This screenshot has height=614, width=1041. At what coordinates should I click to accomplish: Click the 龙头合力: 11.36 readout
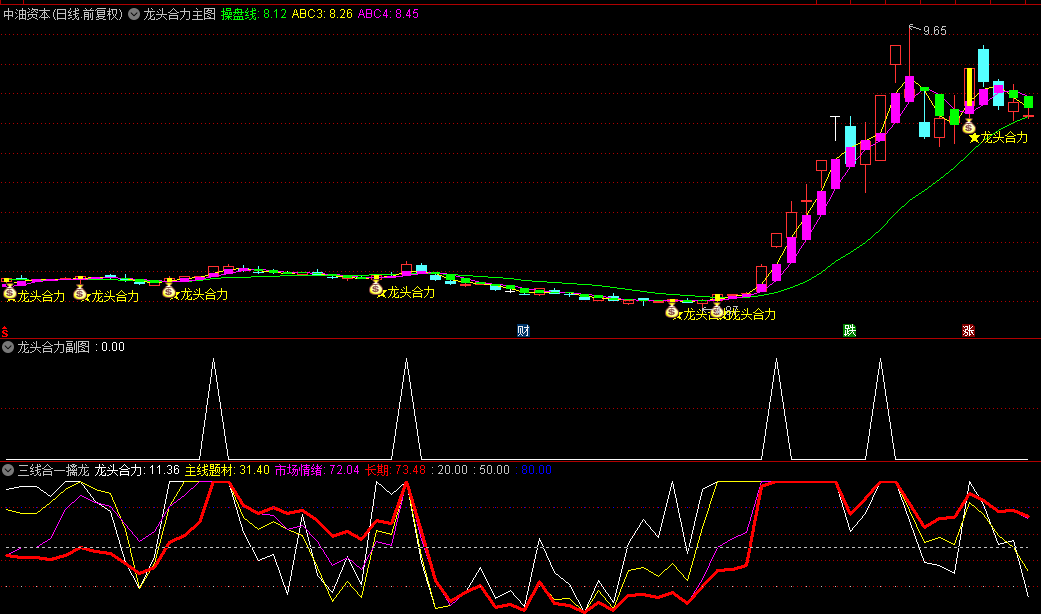click(137, 471)
